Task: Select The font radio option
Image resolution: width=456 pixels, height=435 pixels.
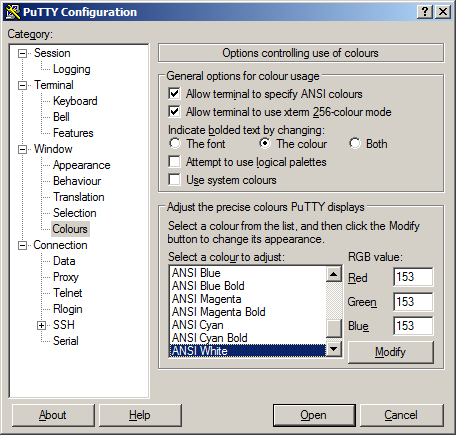Action: (x=175, y=144)
